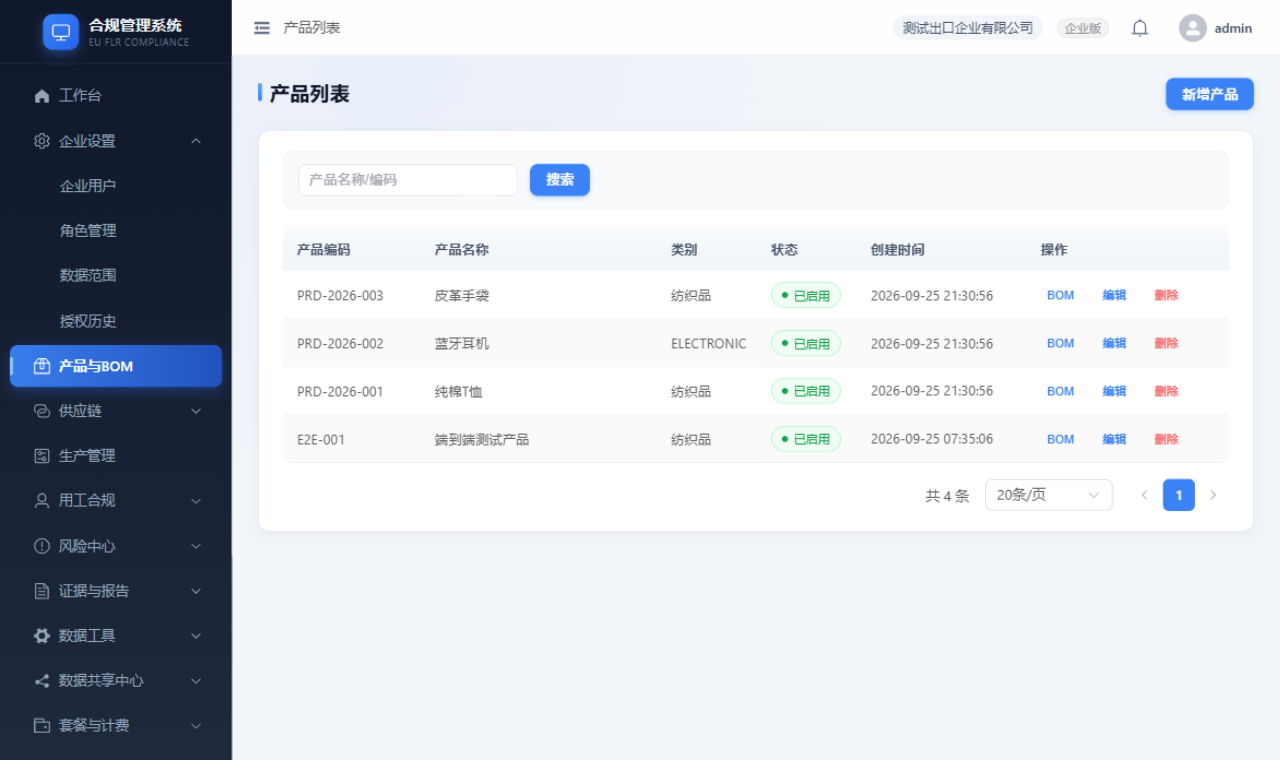Delete the 纯棉T恤 product
The height and width of the screenshot is (760, 1280).
[1166, 391]
